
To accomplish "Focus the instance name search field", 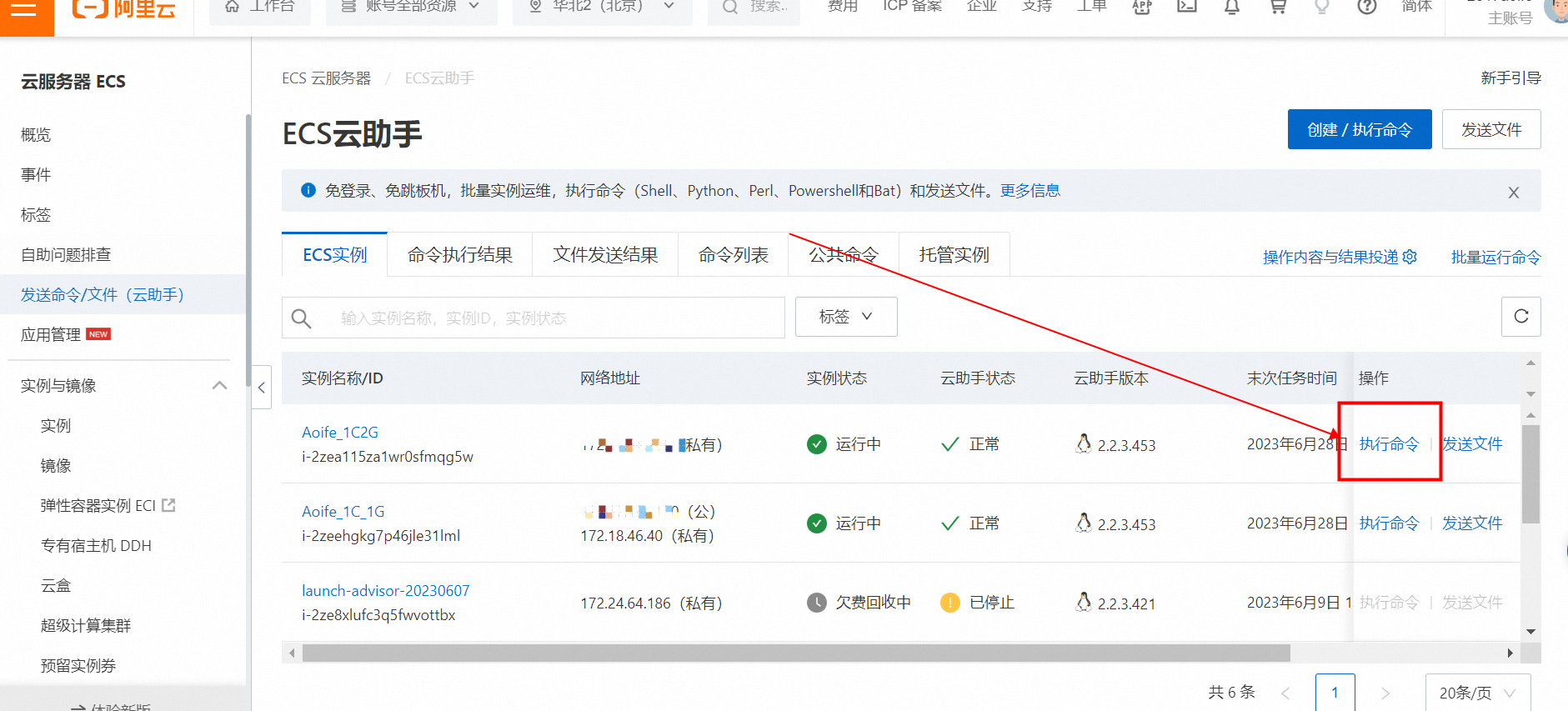I will pyautogui.click(x=534, y=318).
